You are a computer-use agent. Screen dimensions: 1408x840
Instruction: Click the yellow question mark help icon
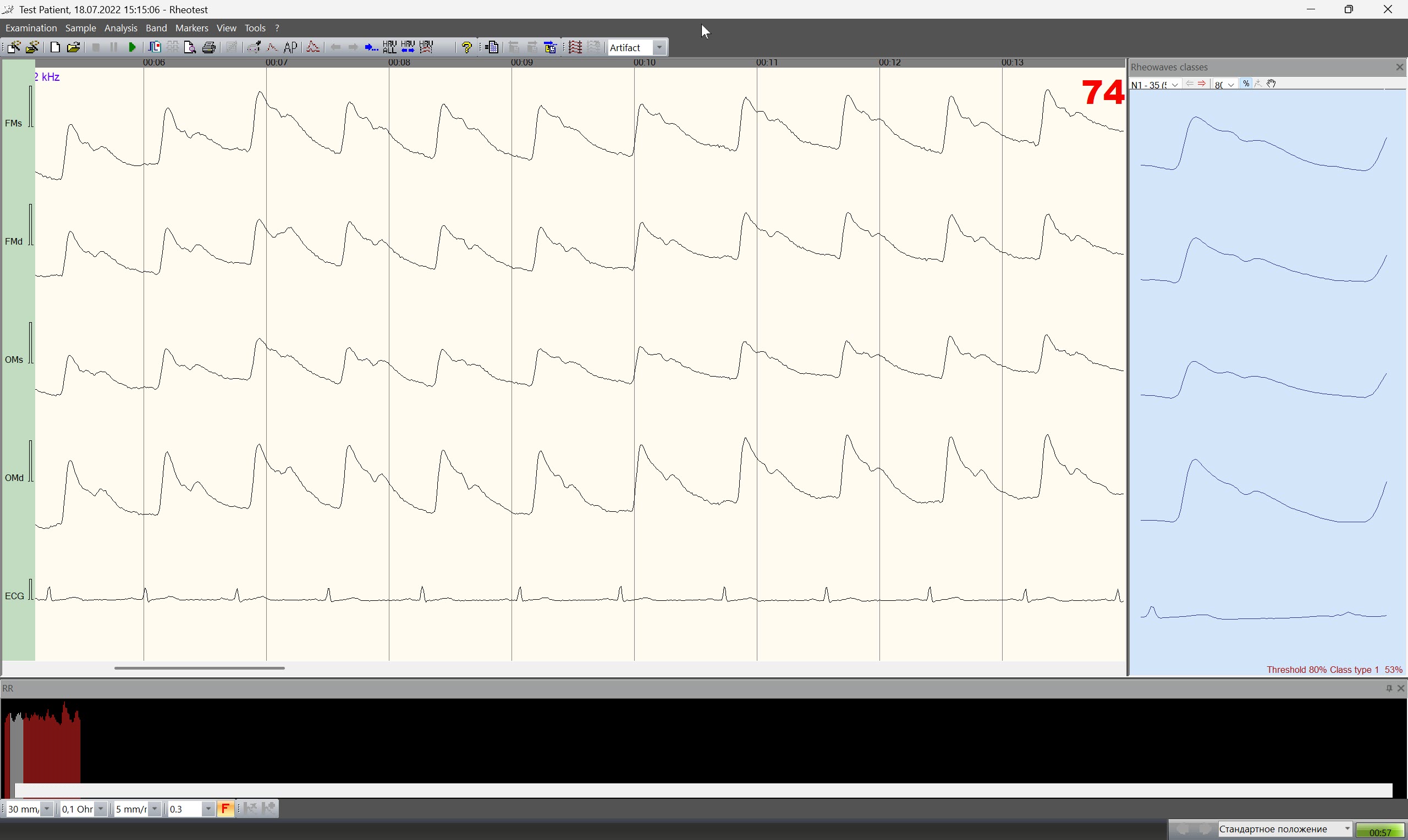click(x=467, y=47)
